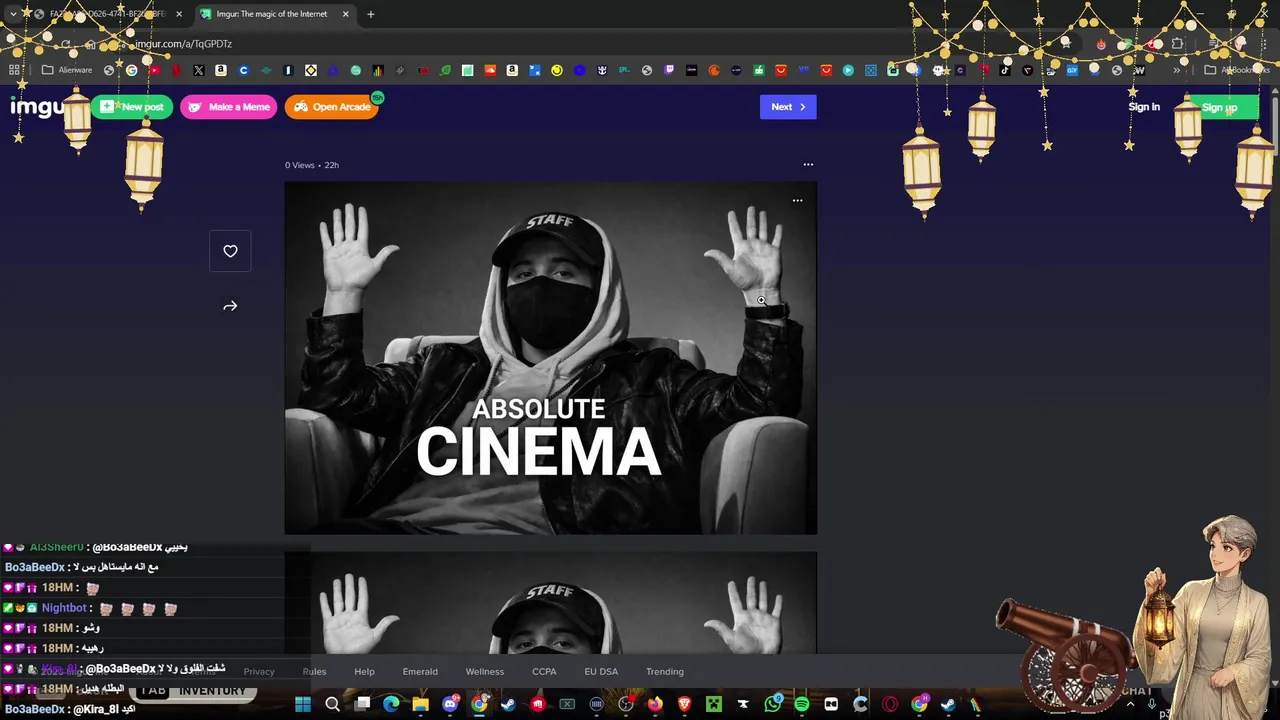Image resolution: width=1280 pixels, height=720 pixels.
Task: Expand the bookmarks overflow chevron
Action: click(1177, 70)
